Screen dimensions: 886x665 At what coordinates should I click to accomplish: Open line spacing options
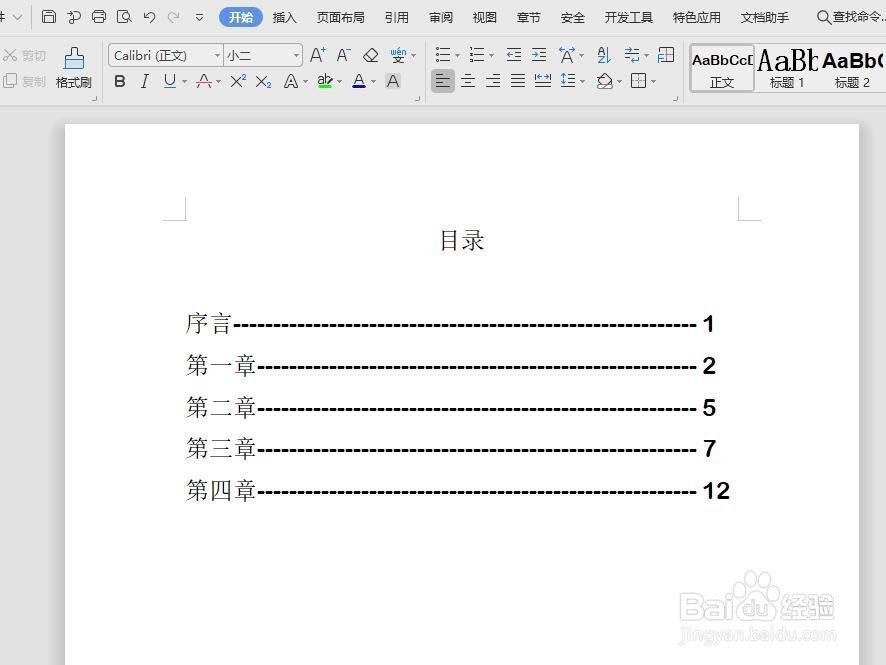click(568, 81)
